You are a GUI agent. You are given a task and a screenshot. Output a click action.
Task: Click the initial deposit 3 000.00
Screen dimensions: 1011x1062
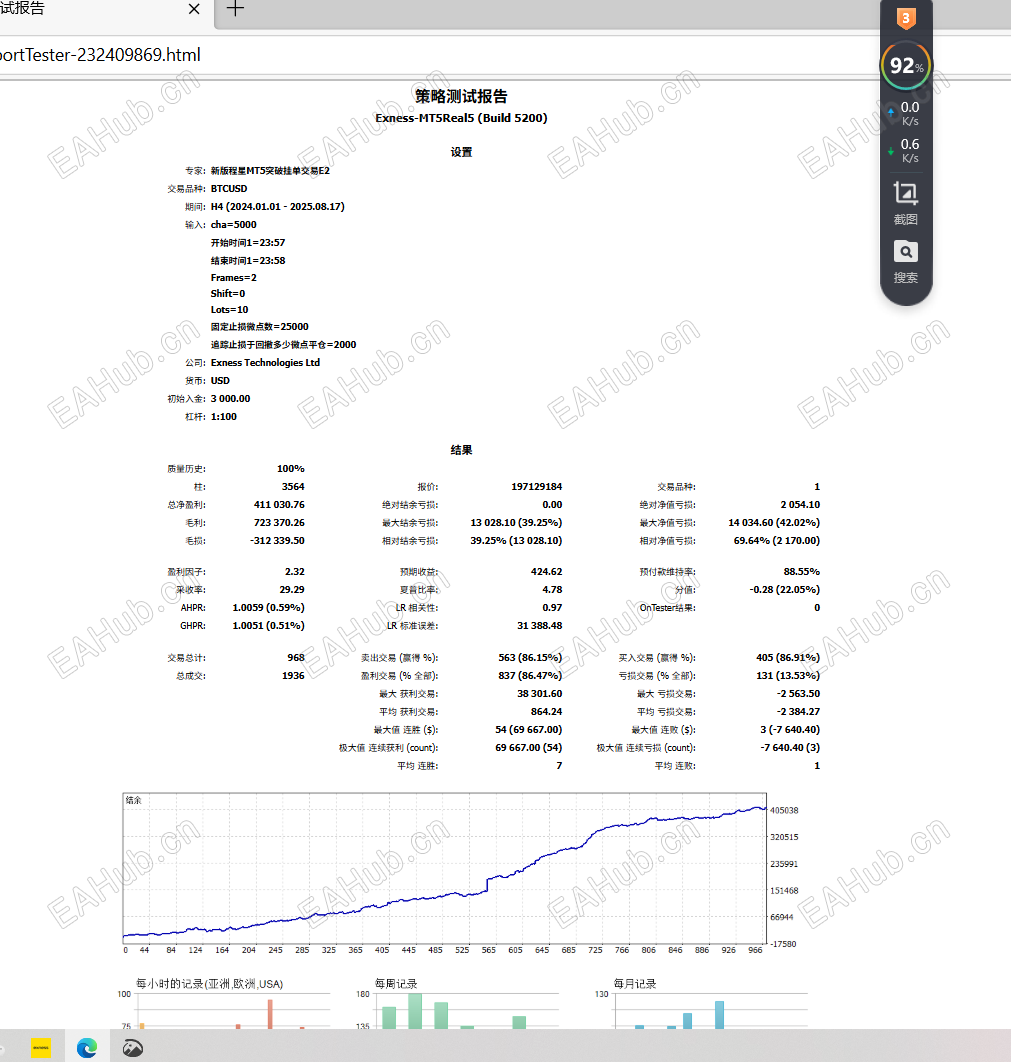[x=230, y=398]
